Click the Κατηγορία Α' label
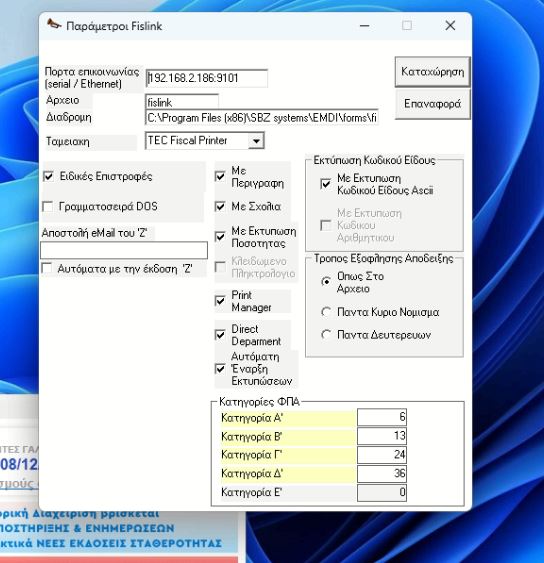The height and width of the screenshot is (563, 544). 252,418
